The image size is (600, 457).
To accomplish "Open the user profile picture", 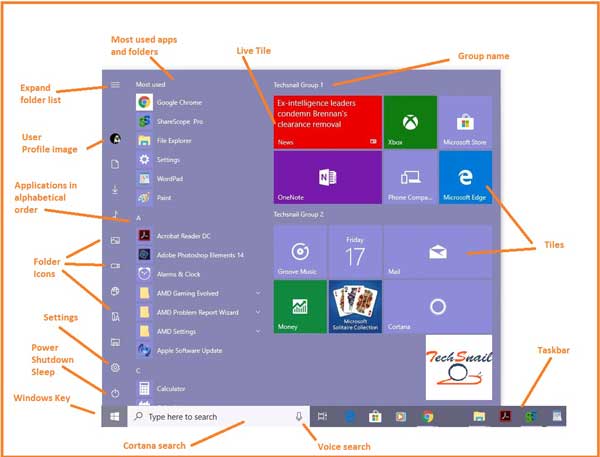I will [115, 139].
